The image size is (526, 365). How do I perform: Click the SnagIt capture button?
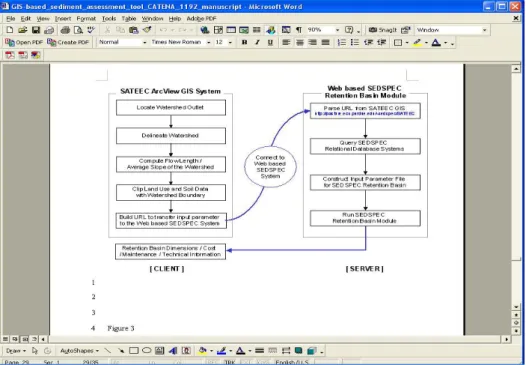pos(383,30)
